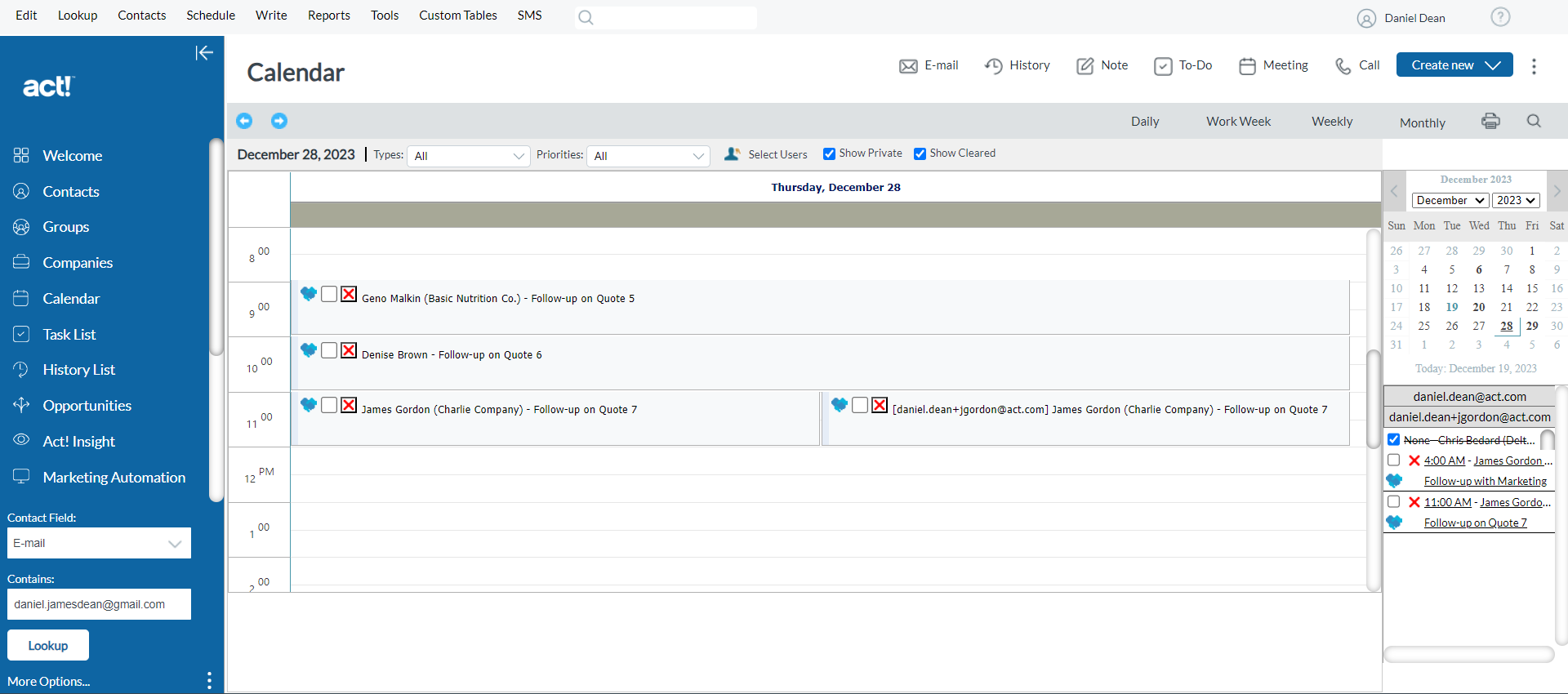Open the sidebar More Options three-dot menu
The height and width of the screenshot is (694, 1568).
click(209, 681)
